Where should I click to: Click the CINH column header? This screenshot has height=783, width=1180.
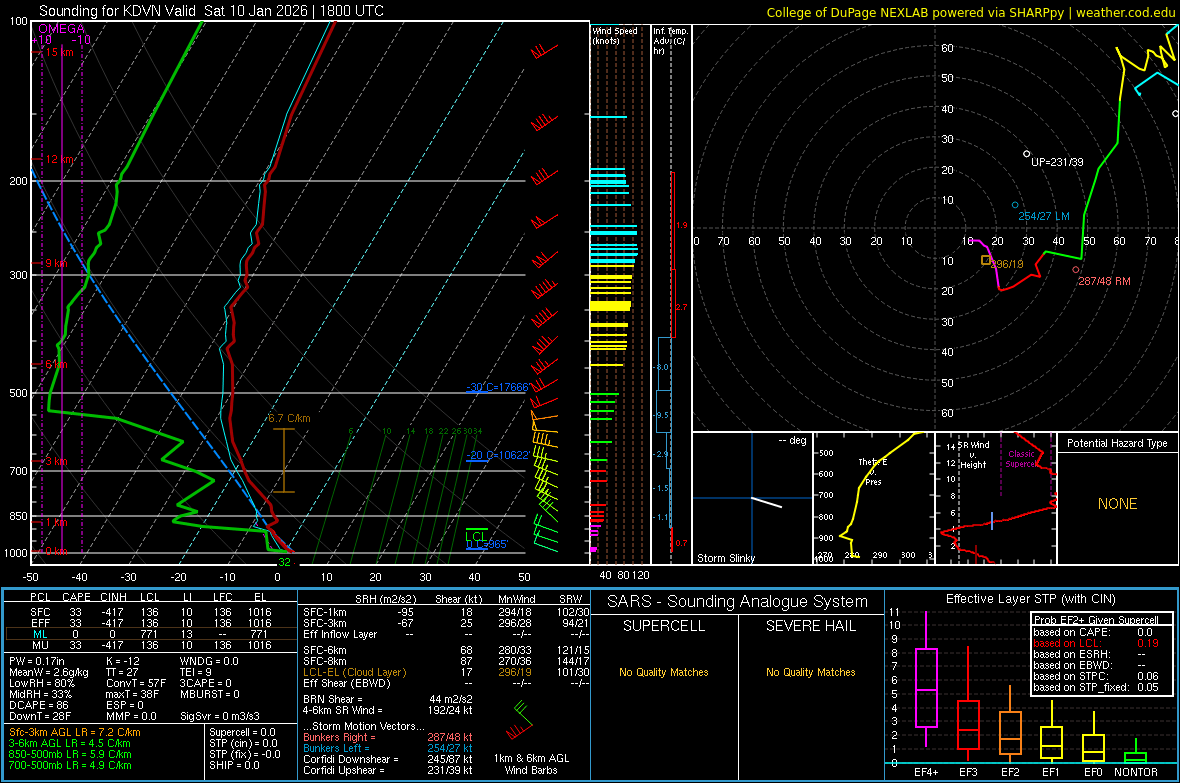coord(113,597)
